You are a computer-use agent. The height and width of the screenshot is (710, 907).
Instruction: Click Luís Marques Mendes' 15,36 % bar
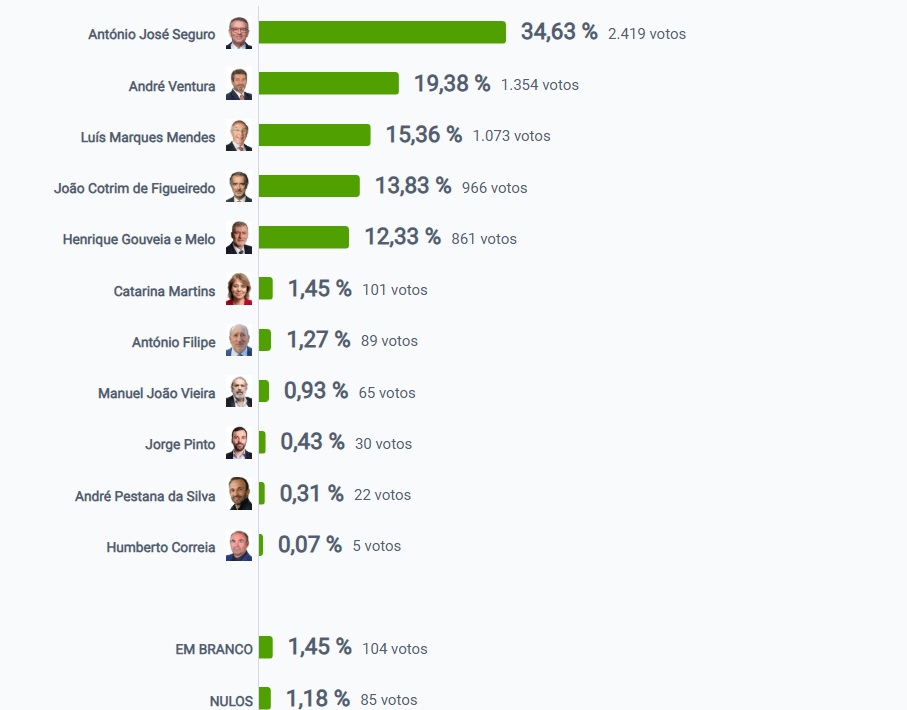tap(315, 135)
